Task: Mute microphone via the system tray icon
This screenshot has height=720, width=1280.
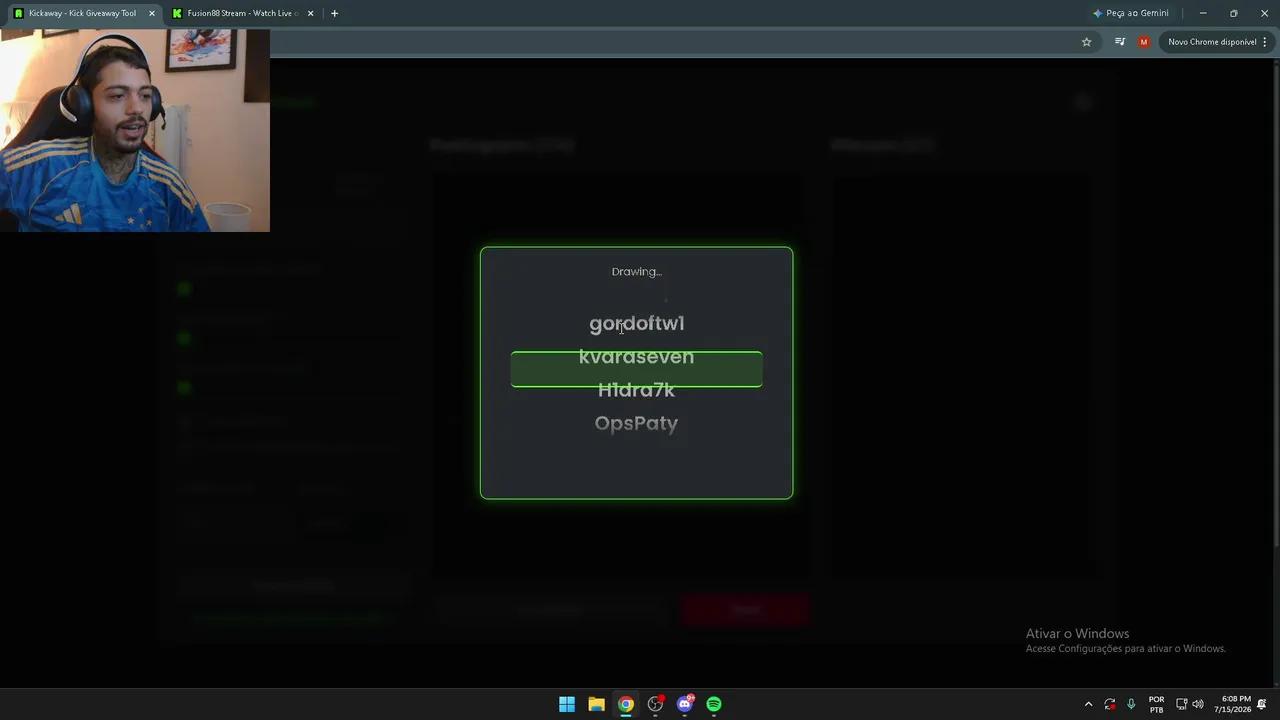Action: [x=1131, y=704]
